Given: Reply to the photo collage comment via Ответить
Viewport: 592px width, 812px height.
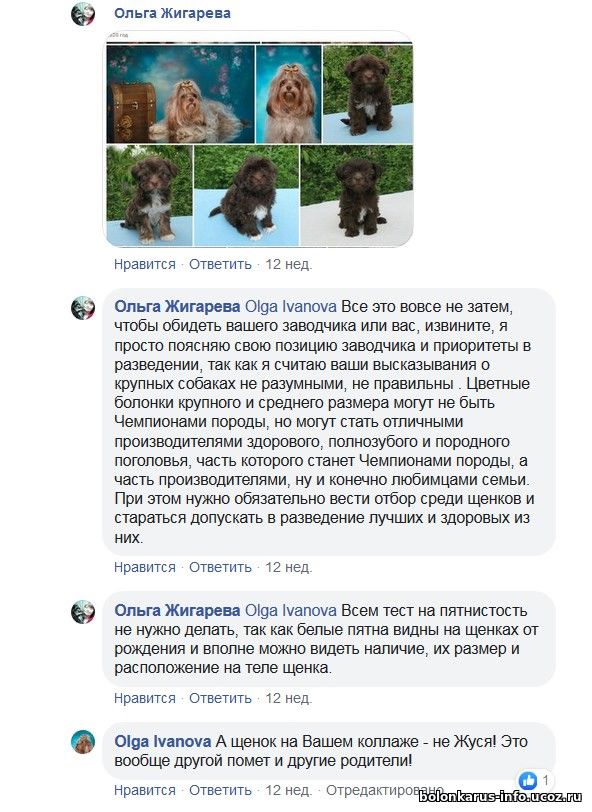Looking at the screenshot, I should point(220,264).
